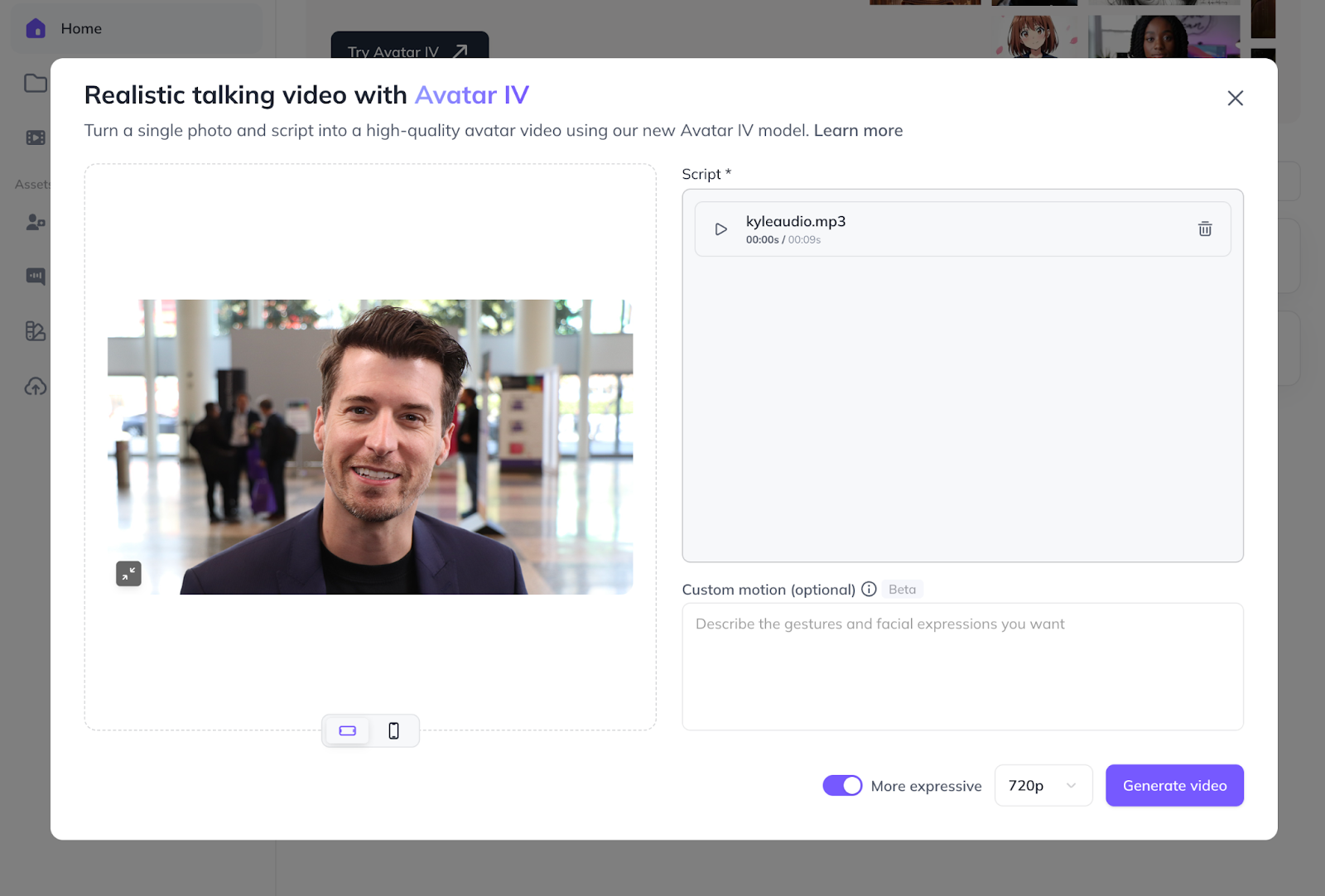Click the avatar photo of the man
Viewport: 1325px width, 896px height.
click(x=369, y=447)
